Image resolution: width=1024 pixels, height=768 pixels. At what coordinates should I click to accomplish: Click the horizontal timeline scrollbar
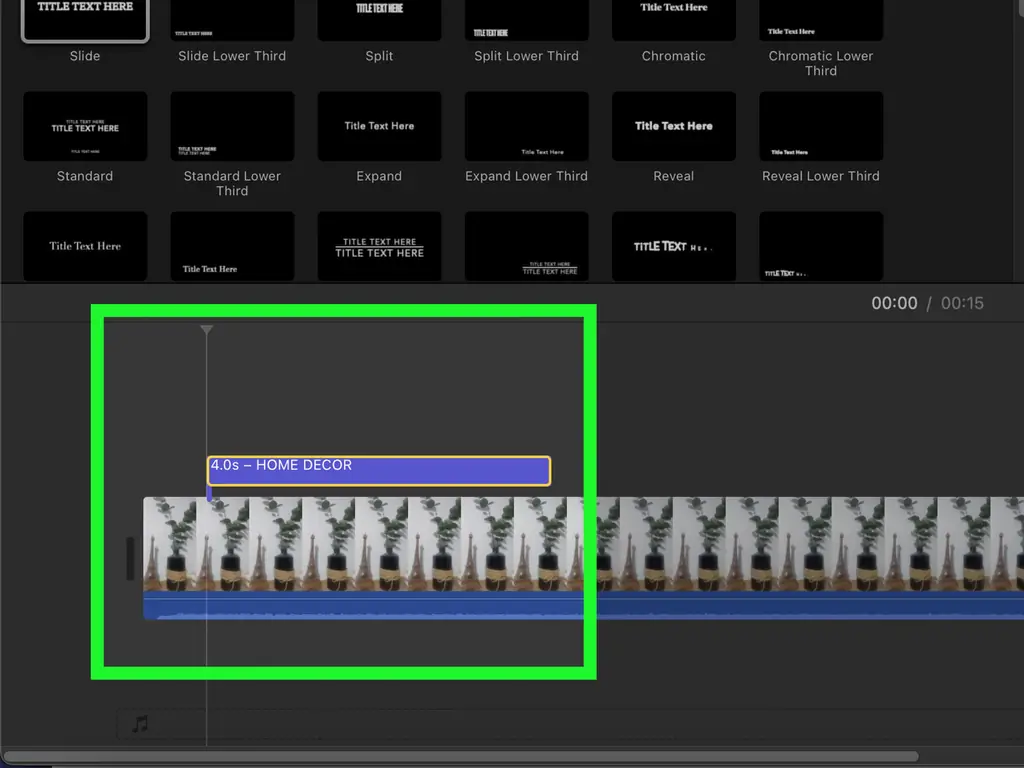click(461, 756)
